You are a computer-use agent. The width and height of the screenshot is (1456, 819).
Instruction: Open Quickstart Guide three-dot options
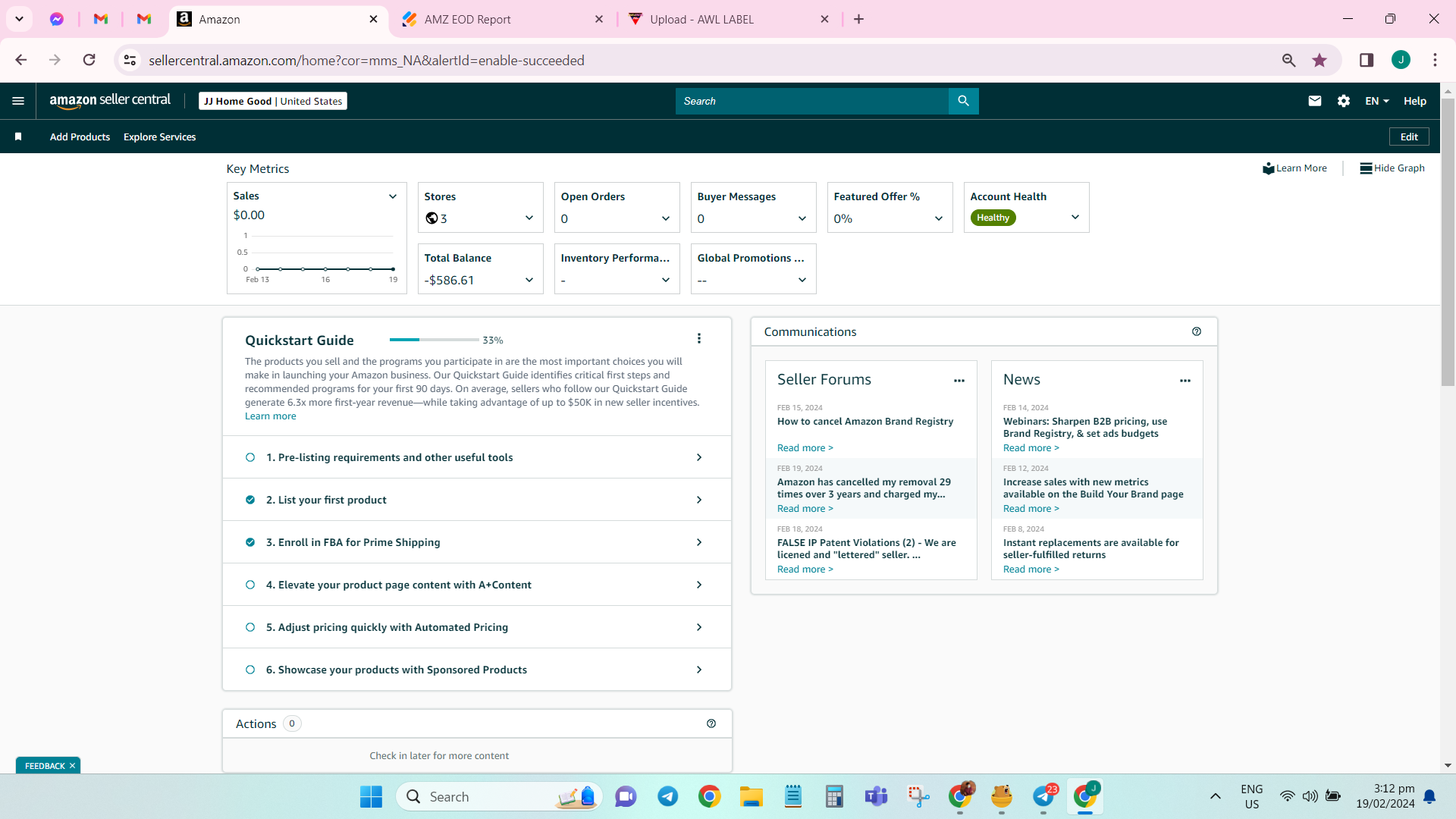[699, 339]
